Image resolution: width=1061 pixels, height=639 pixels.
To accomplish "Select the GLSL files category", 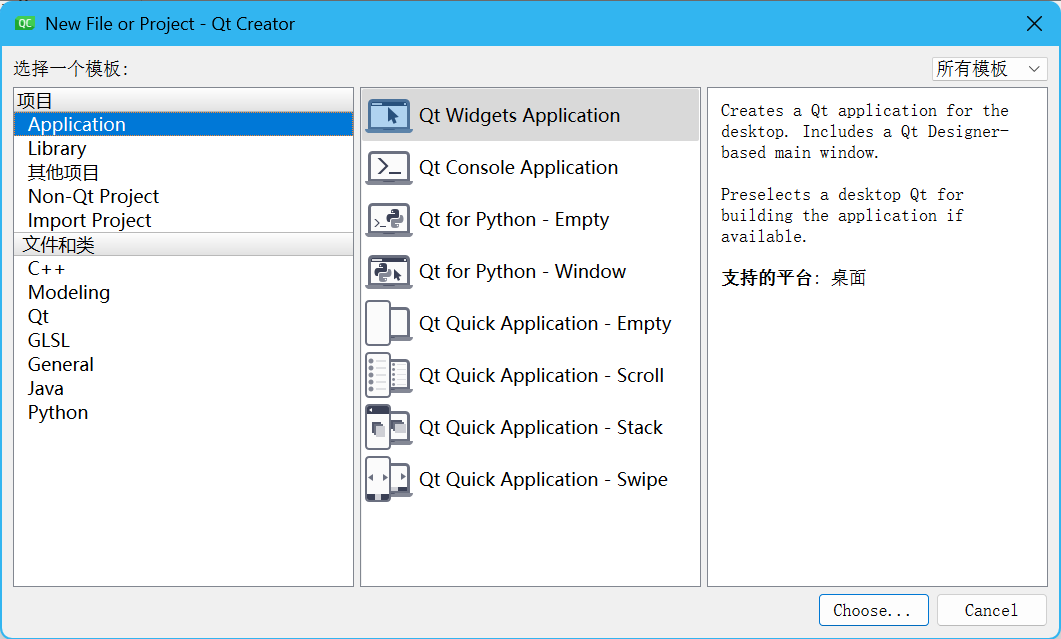I will (183, 341).
